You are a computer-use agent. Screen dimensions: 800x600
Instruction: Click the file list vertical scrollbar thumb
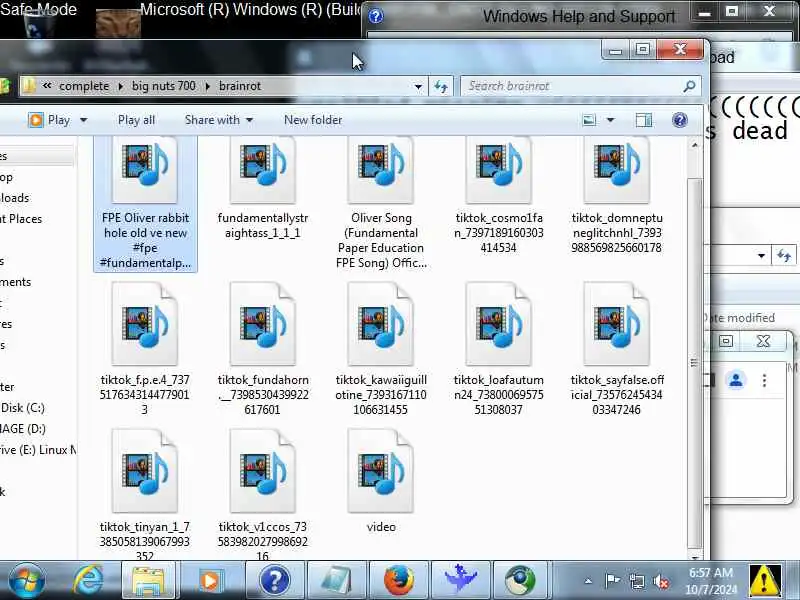(694, 363)
